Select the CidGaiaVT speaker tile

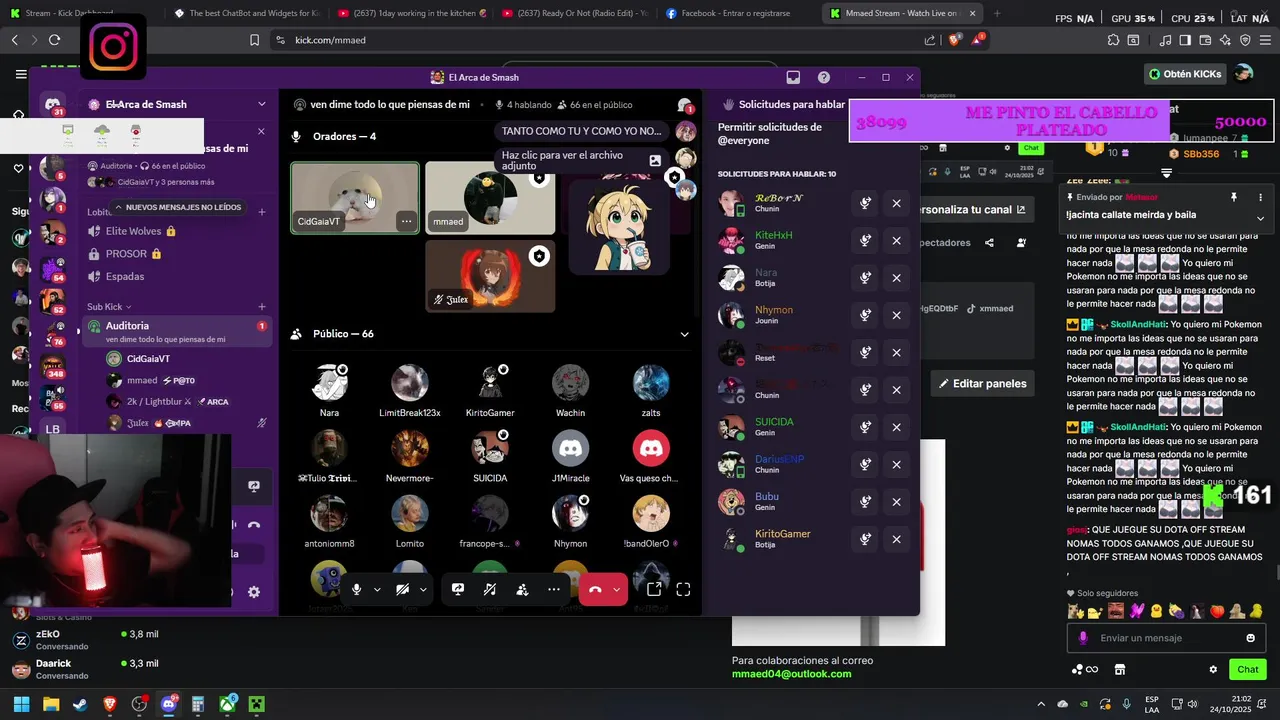[x=355, y=198]
